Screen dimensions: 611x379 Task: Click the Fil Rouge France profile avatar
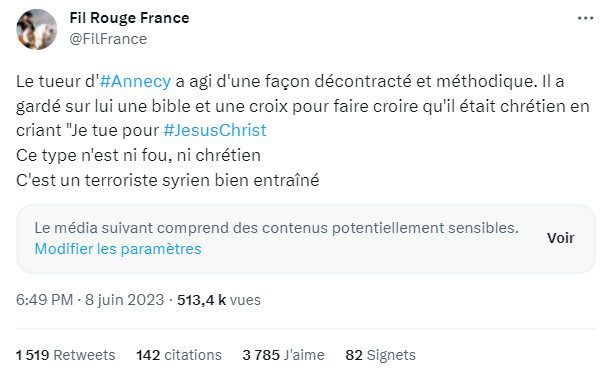(x=37, y=30)
